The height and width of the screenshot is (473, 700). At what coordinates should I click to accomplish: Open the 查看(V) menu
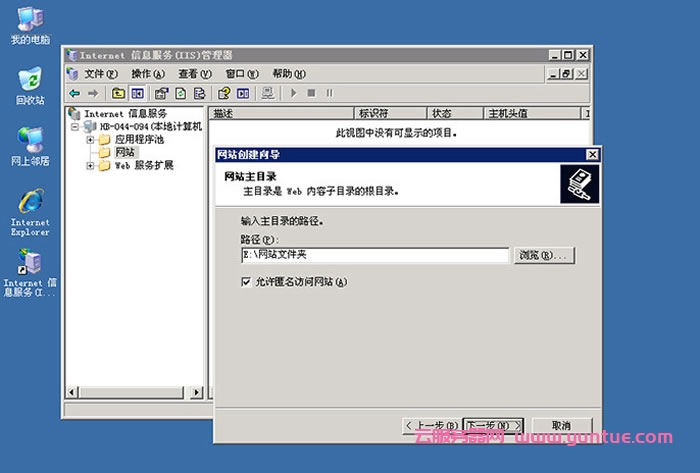(194, 73)
